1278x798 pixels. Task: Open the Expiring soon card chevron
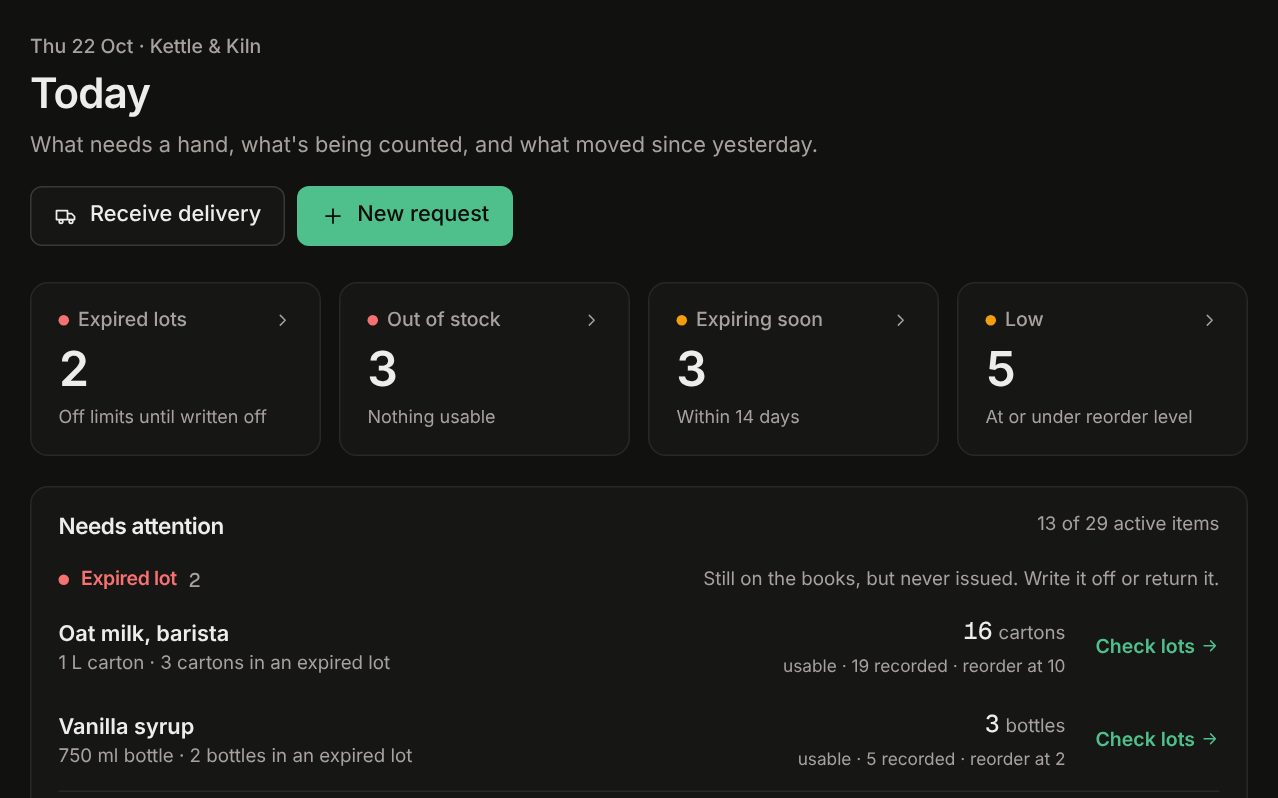click(x=900, y=320)
